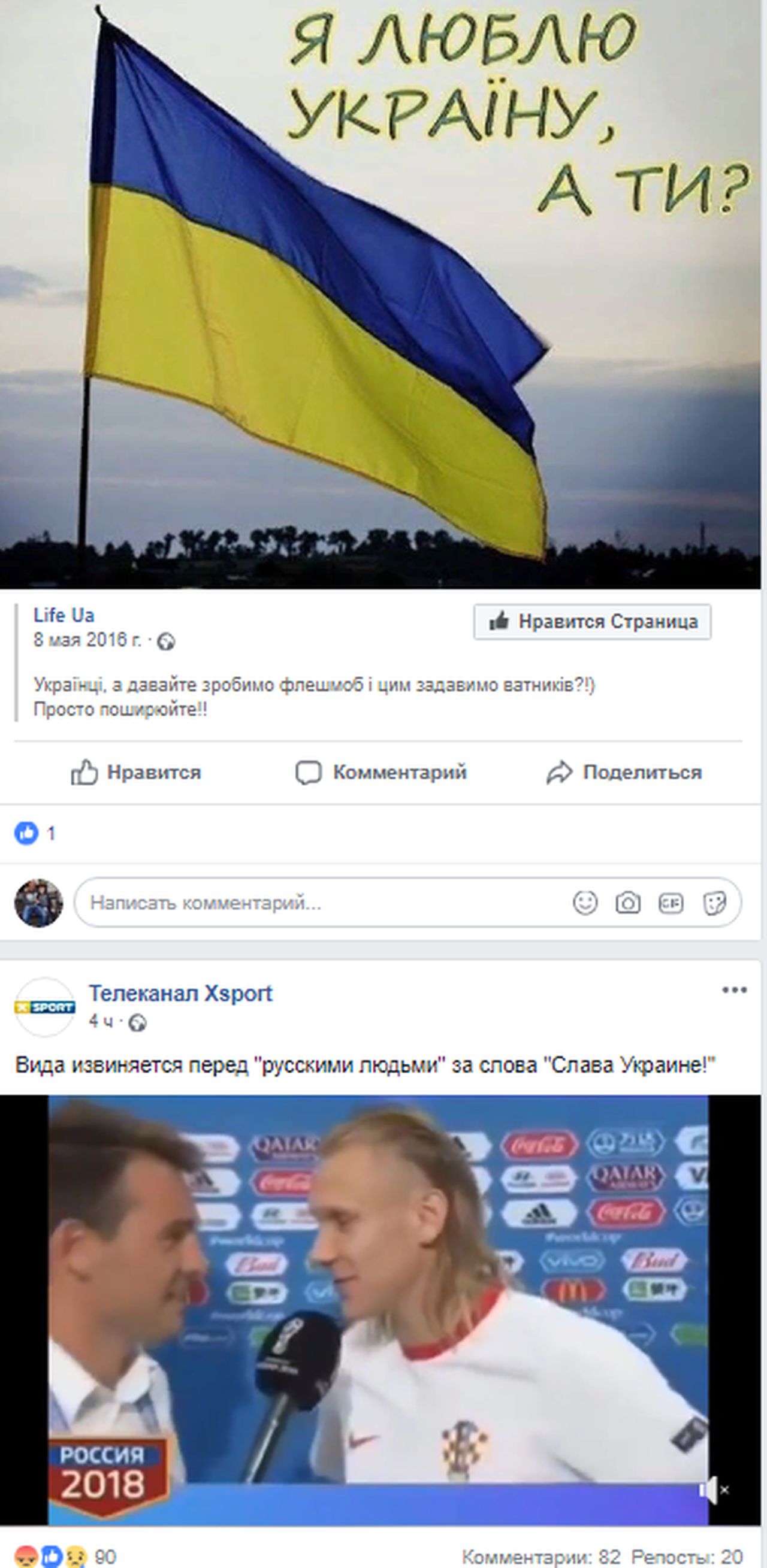Open reactions list showing 90 reactions
Screen dimensions: 767x1568
[x=65, y=1557]
